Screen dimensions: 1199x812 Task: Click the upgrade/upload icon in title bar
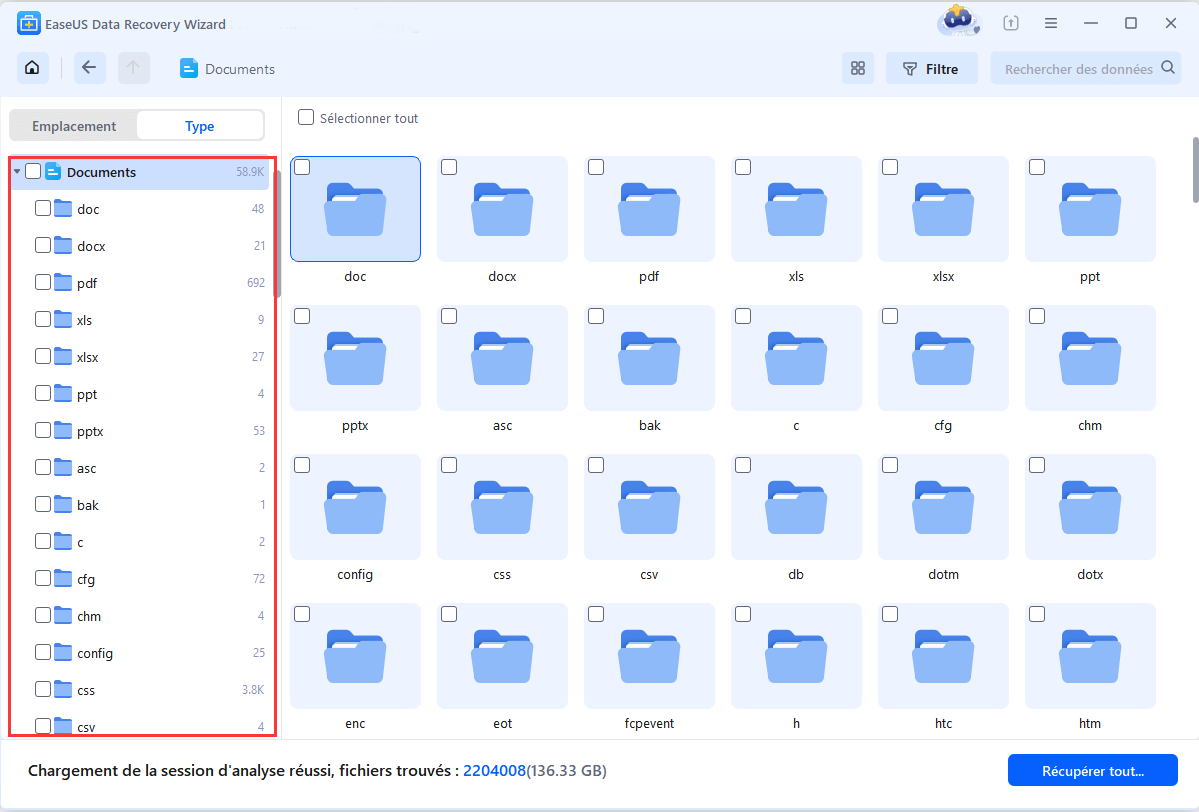click(1010, 22)
